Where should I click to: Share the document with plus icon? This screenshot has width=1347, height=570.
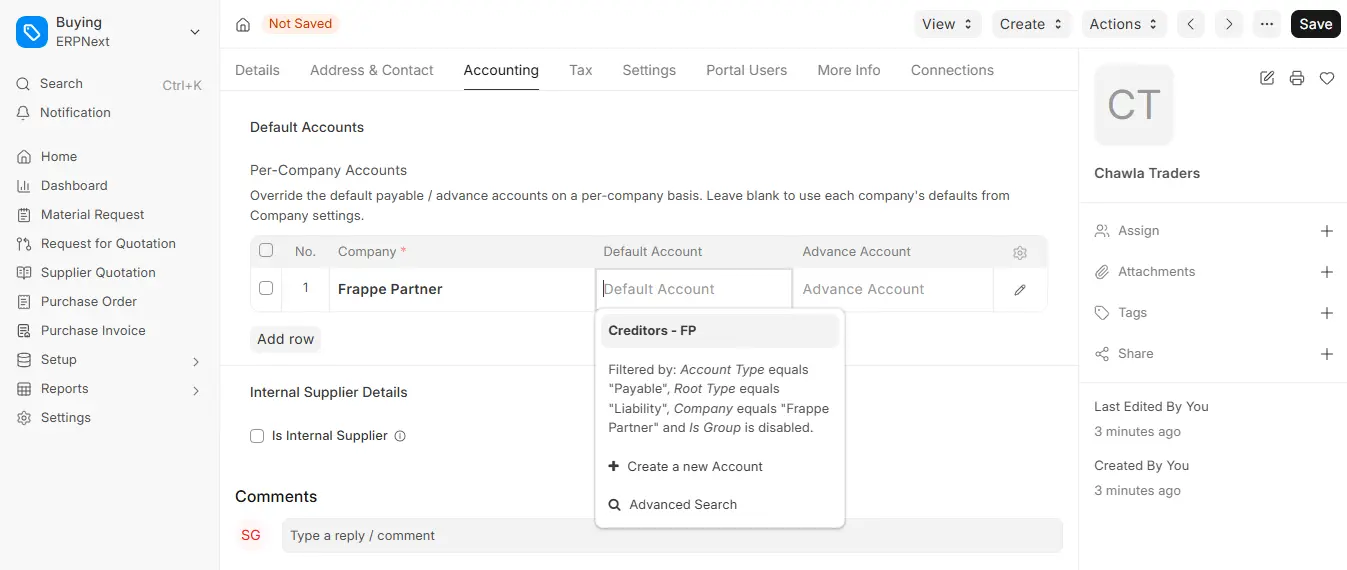point(1327,354)
